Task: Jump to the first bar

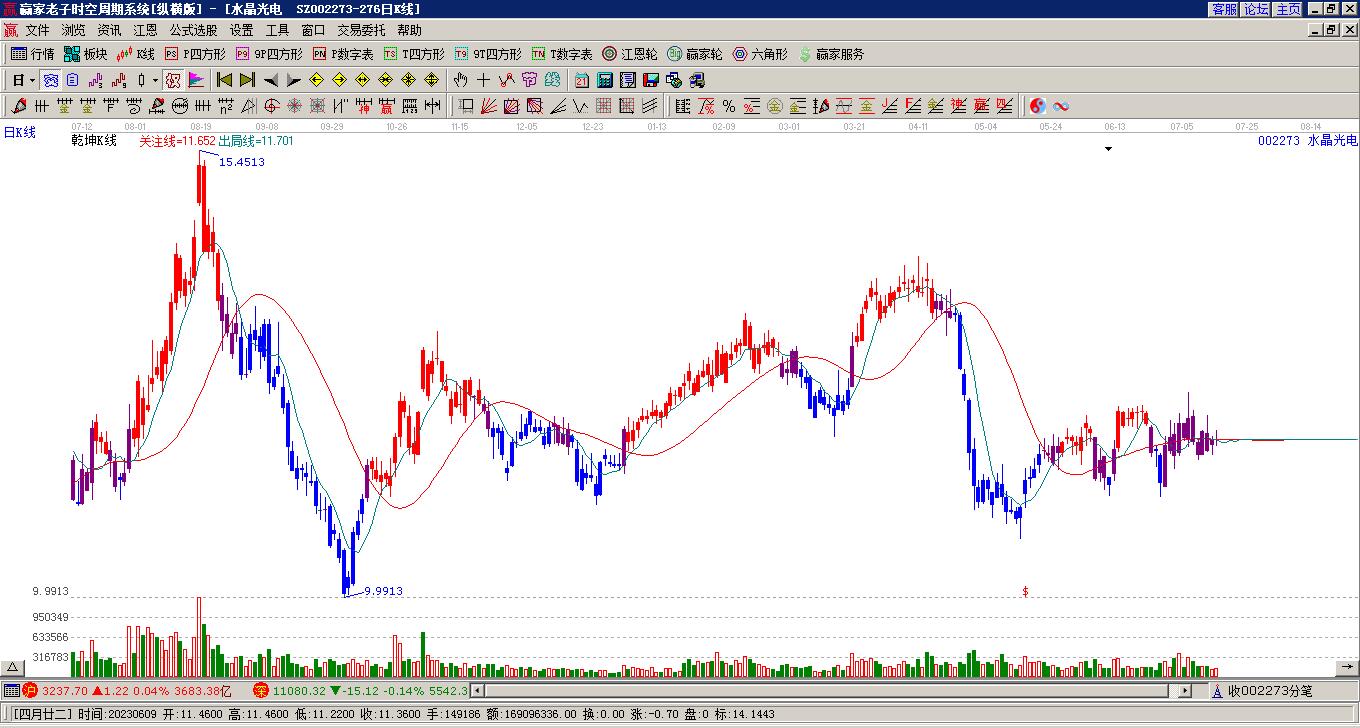Action: pos(224,80)
